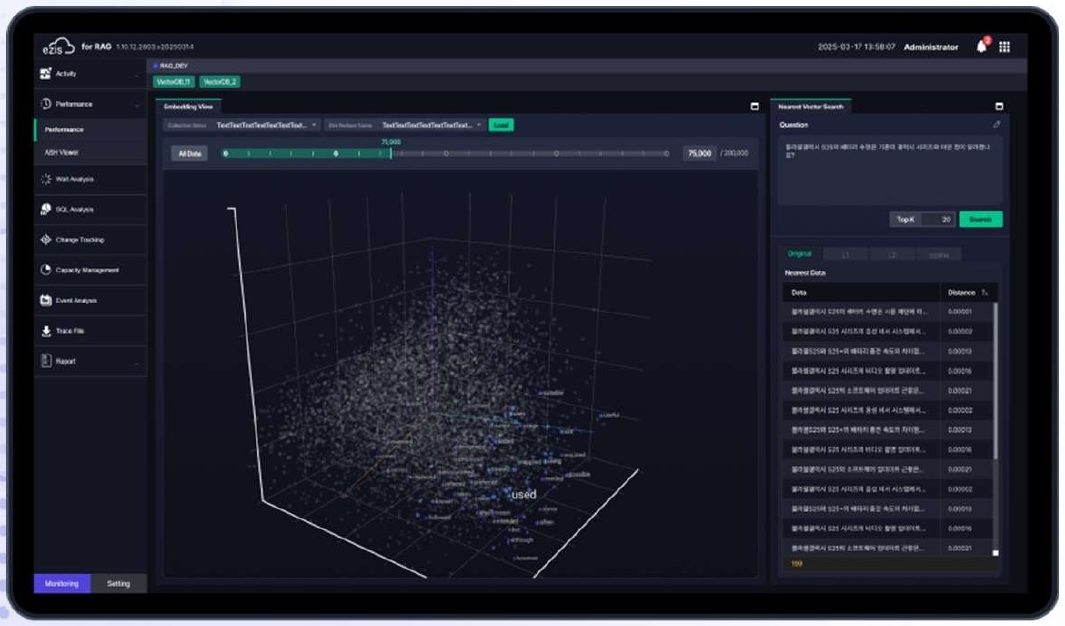This screenshot has height=626, width=1065.
Task: Select the VectorDB_2 tag
Action: (x=219, y=81)
